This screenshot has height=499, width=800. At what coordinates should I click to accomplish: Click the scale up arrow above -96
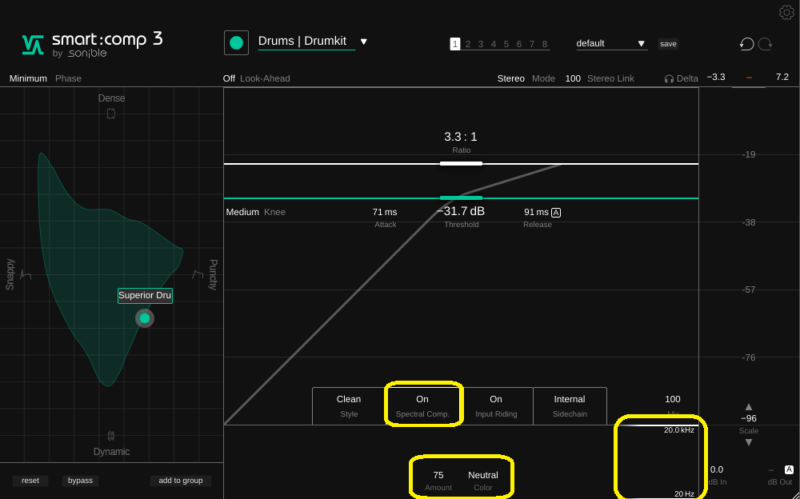tap(748, 406)
